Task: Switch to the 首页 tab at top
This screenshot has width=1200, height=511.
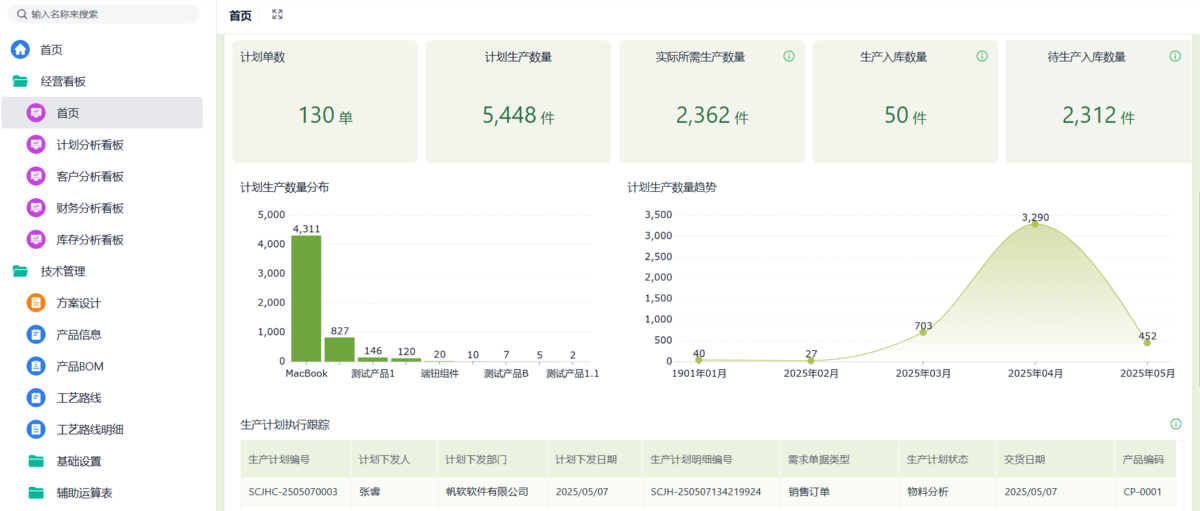Action: click(x=240, y=15)
